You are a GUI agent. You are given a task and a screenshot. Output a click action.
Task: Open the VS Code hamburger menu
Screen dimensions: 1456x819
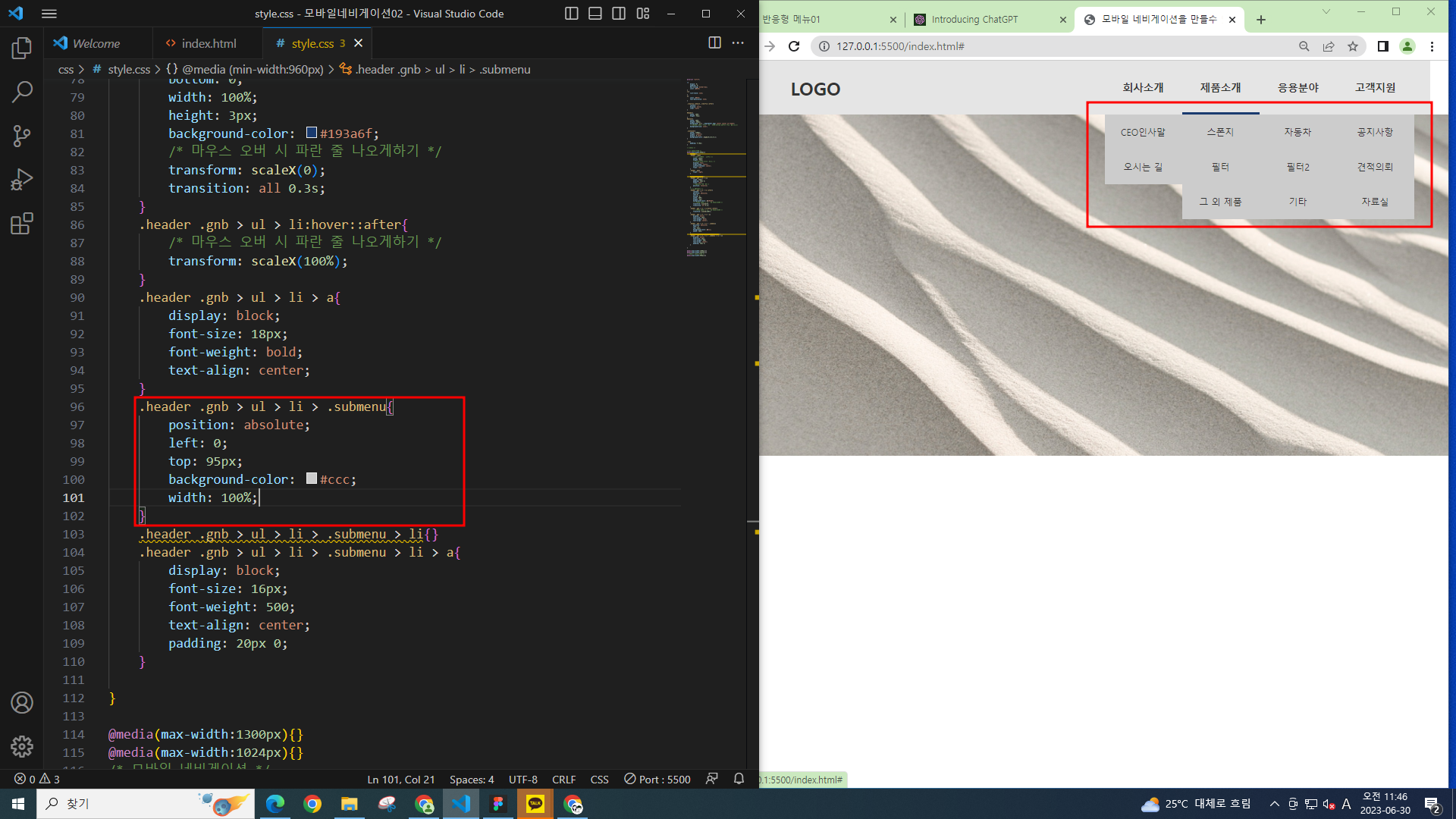tap(49, 14)
